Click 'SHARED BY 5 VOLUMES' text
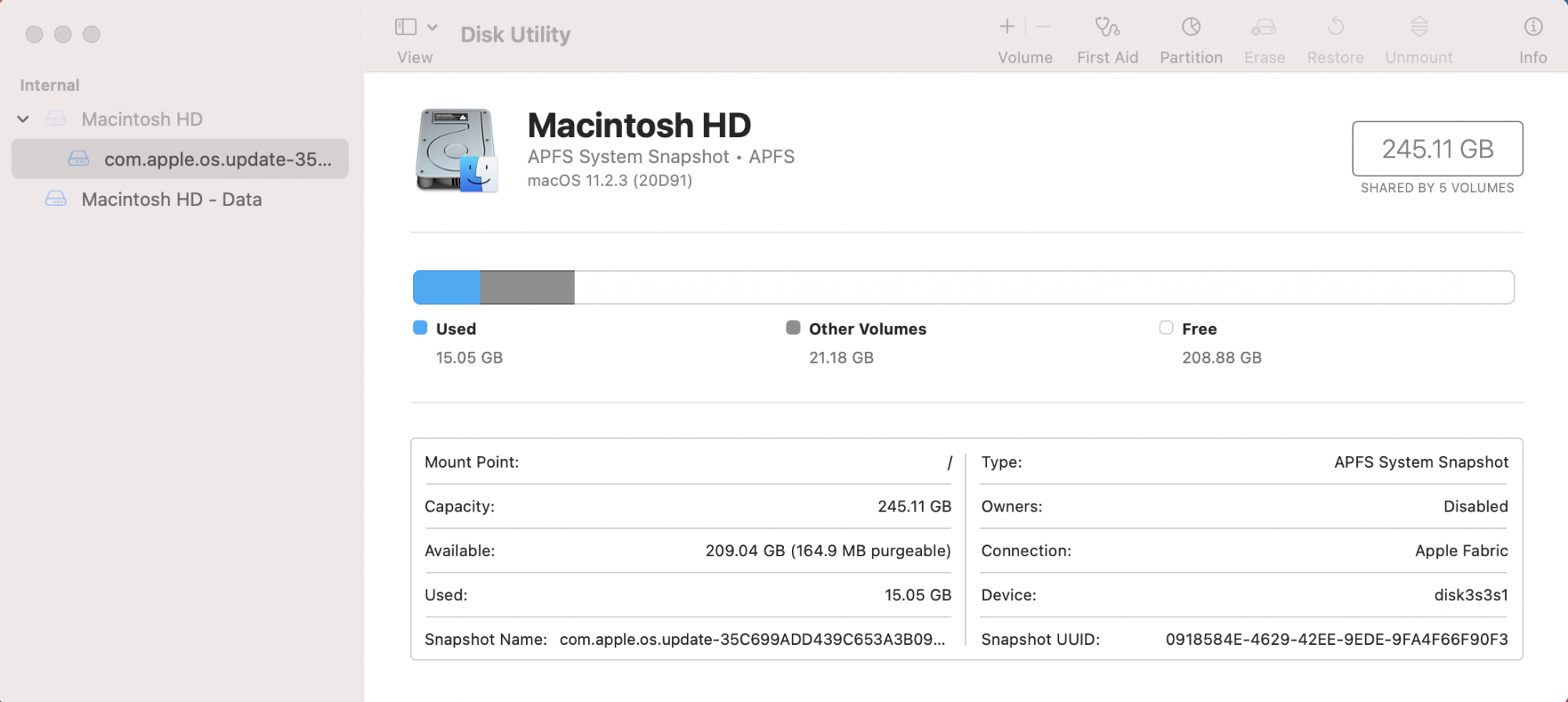This screenshot has height=702, width=1568. (x=1437, y=188)
